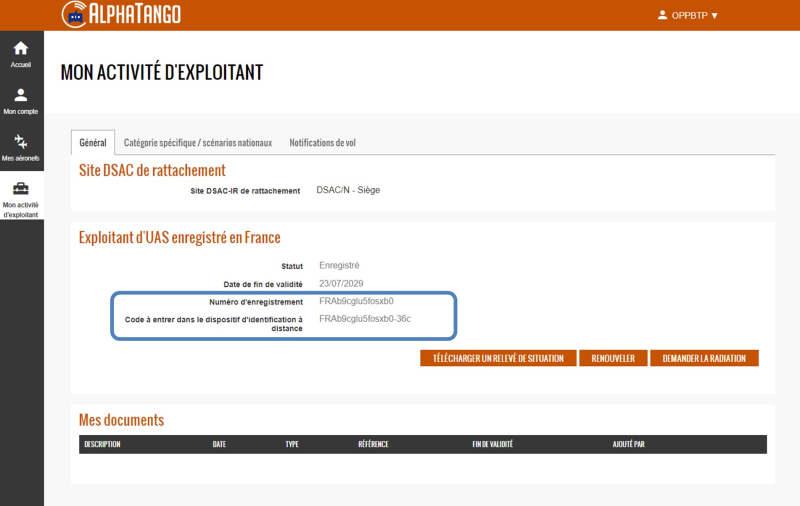The height and width of the screenshot is (506, 800).
Task: Open Catégorie spécifique / scénarios nationaux tab
Action: tap(198, 143)
